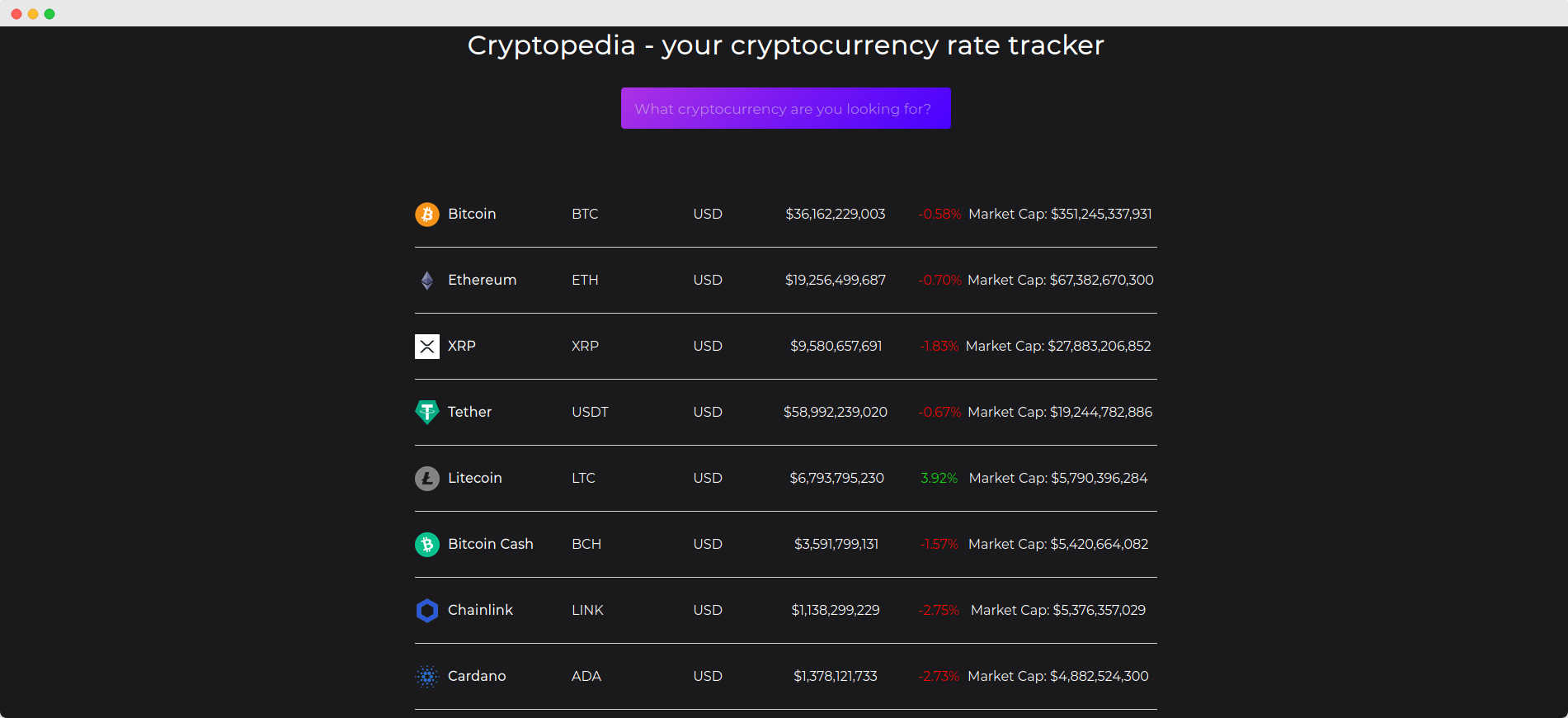1568x718 pixels.
Task: Click Chainlink Market Cap $5,376,357,029
Action: 1058,610
